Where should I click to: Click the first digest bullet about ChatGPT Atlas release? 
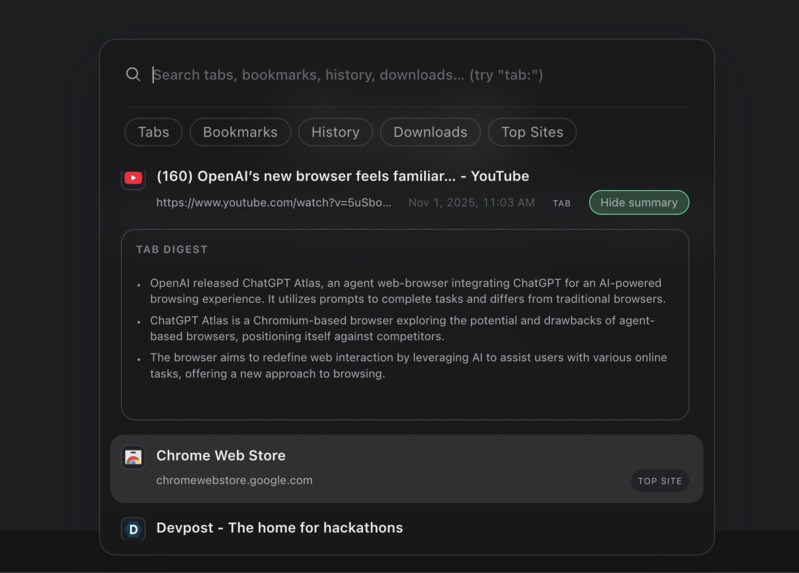[408, 291]
